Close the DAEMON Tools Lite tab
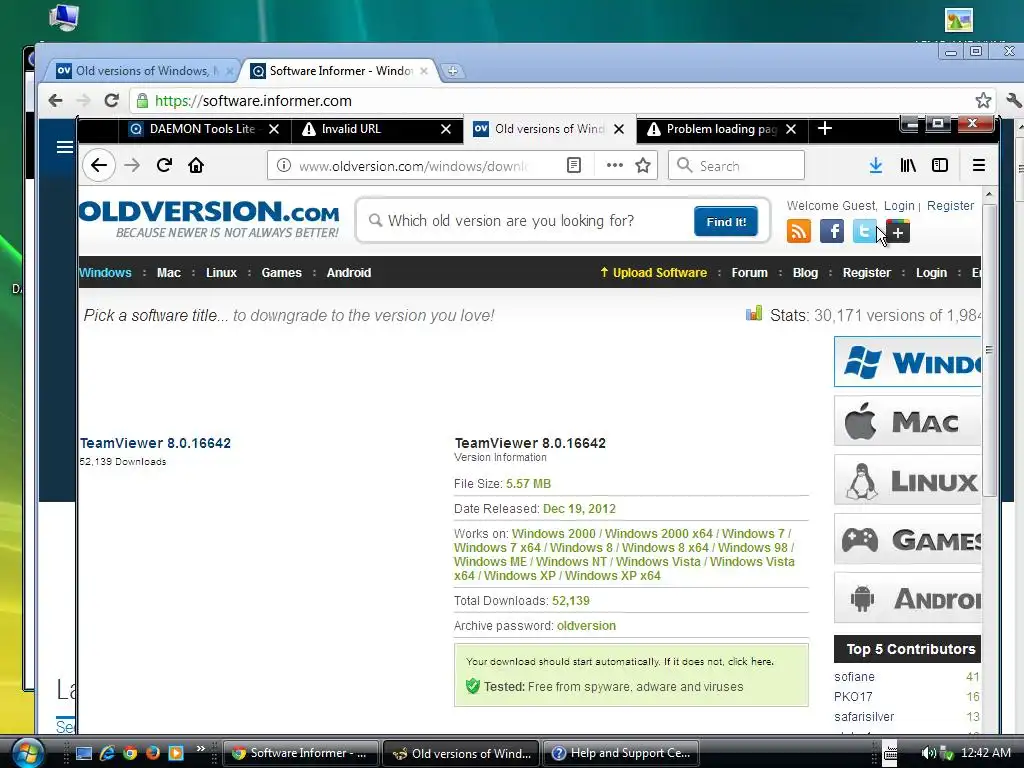 [x=274, y=129]
